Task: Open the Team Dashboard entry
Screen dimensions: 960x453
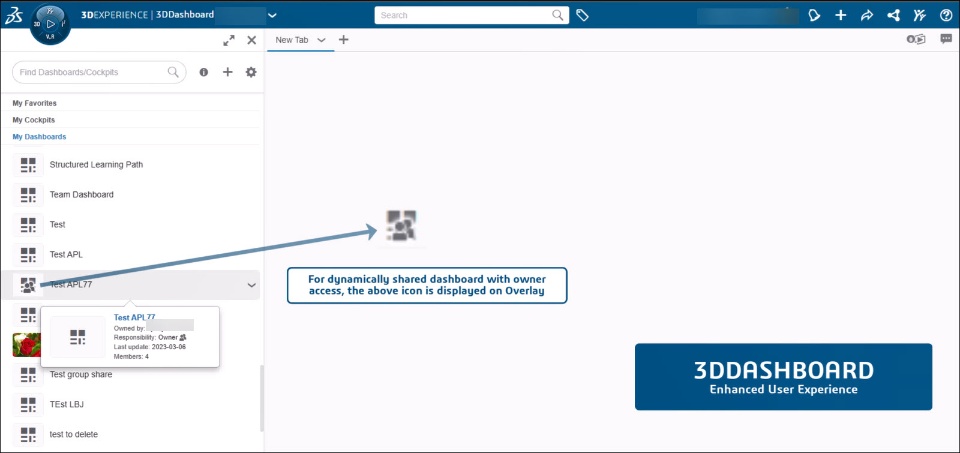Action: pos(81,195)
